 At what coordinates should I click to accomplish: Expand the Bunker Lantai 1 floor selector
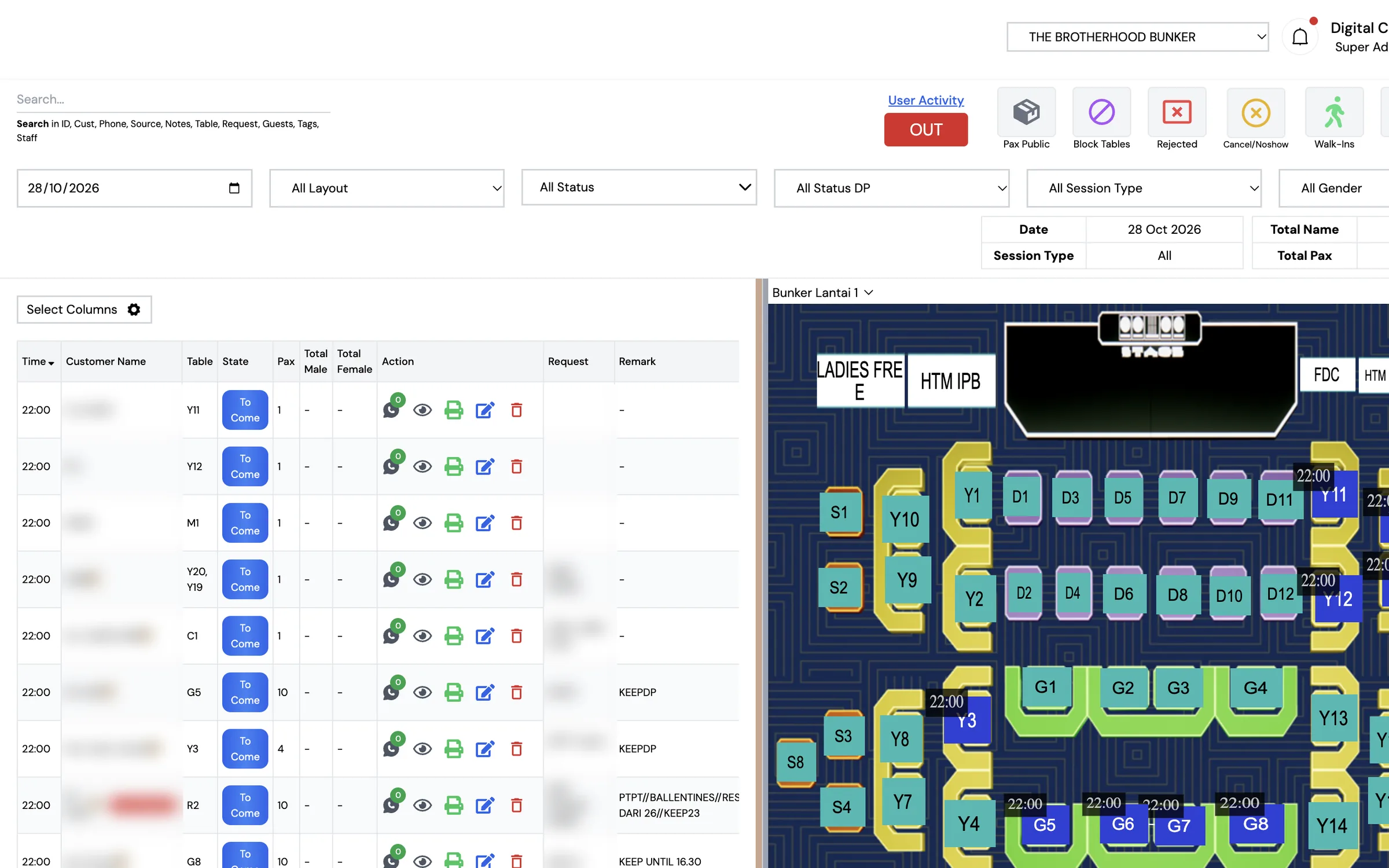click(822, 293)
